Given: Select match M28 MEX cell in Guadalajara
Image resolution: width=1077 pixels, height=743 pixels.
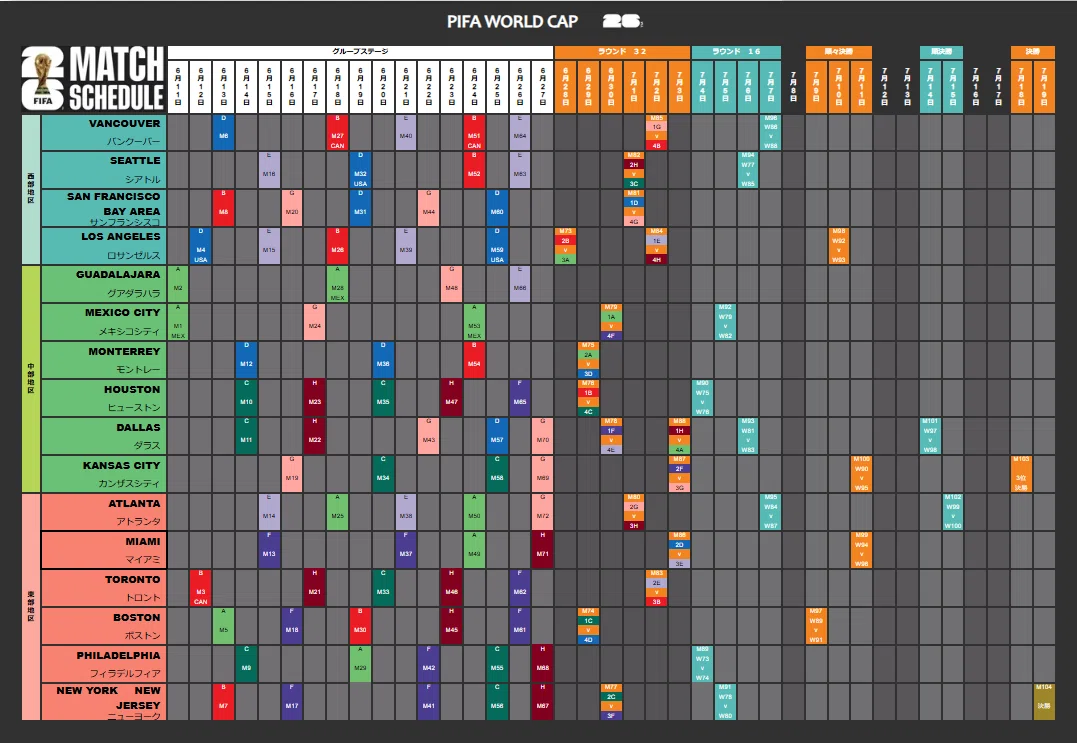Looking at the screenshot, I should (x=337, y=284).
